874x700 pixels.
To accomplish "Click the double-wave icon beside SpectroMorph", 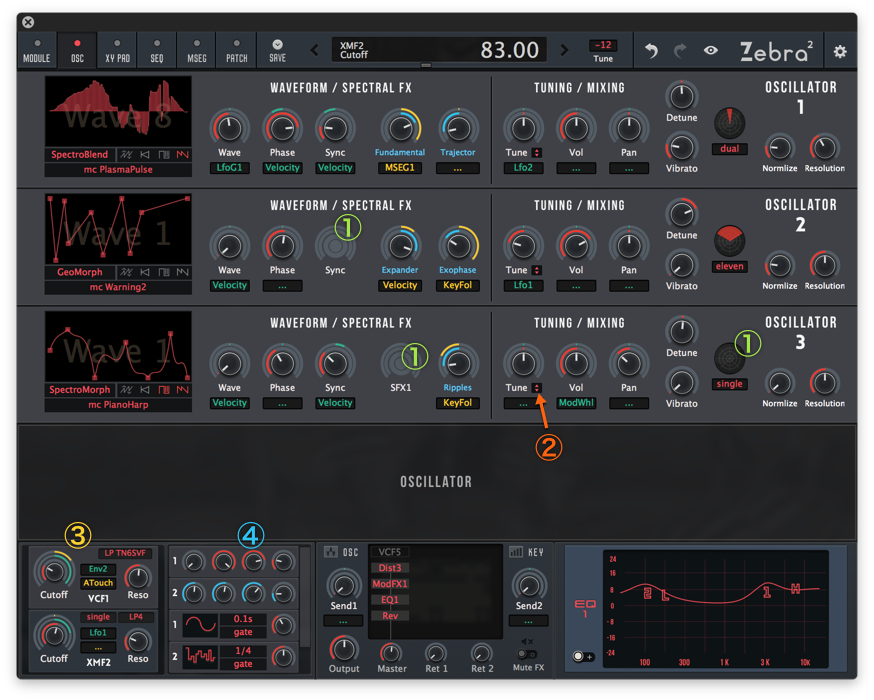I will (127, 390).
